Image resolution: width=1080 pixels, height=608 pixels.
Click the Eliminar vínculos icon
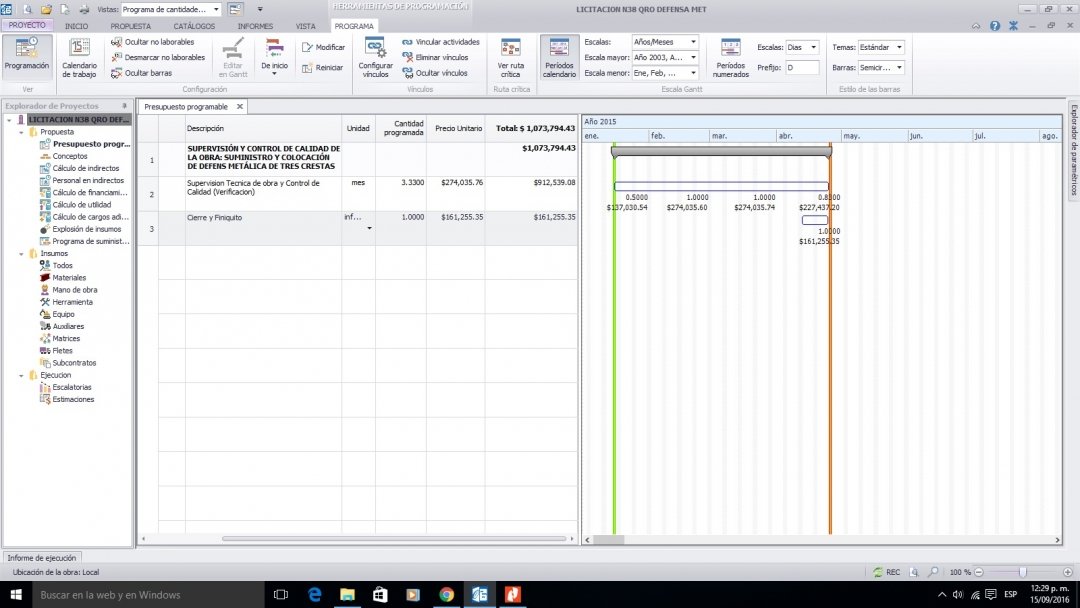coord(407,58)
